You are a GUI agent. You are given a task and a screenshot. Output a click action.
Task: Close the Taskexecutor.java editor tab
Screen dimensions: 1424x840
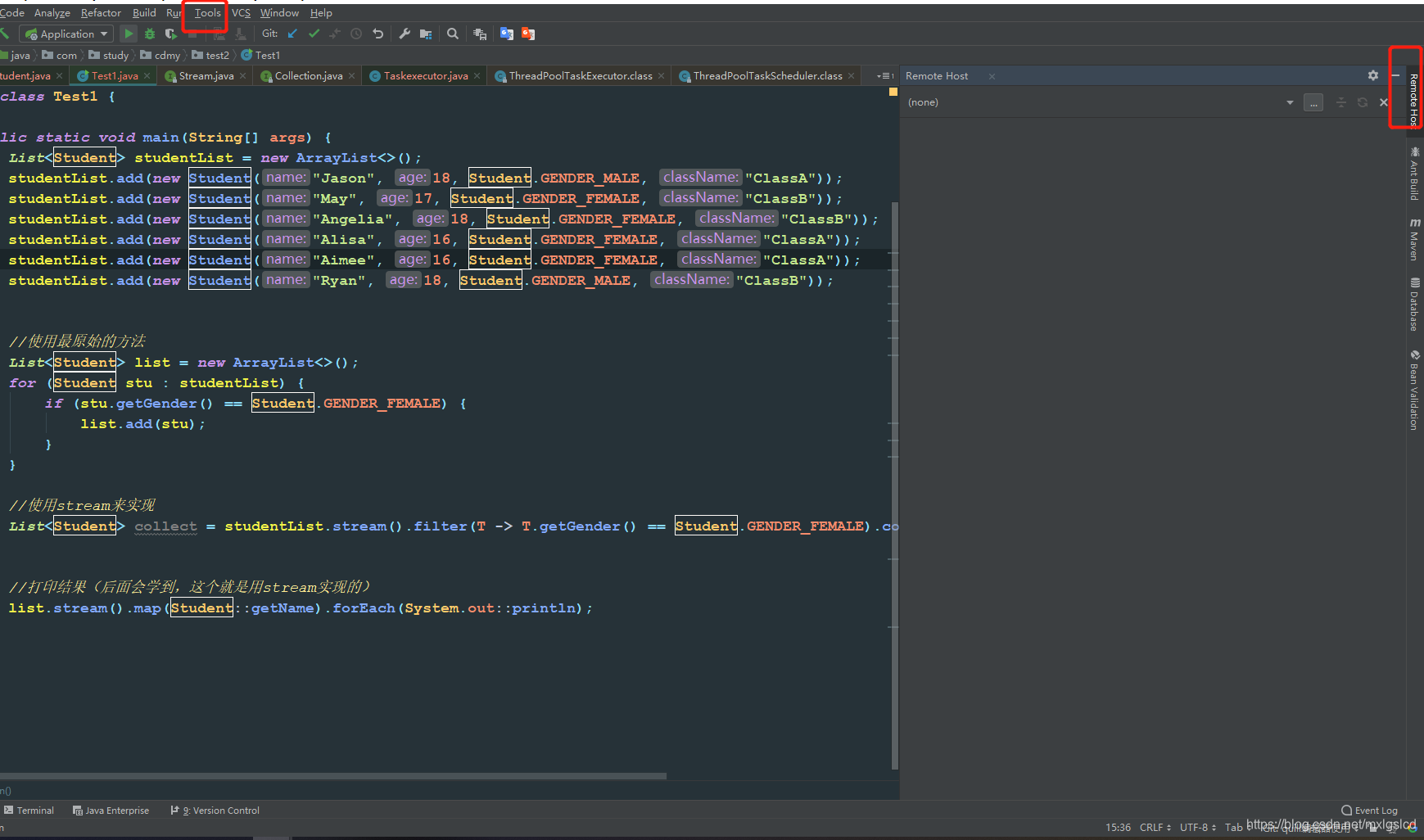(x=477, y=75)
